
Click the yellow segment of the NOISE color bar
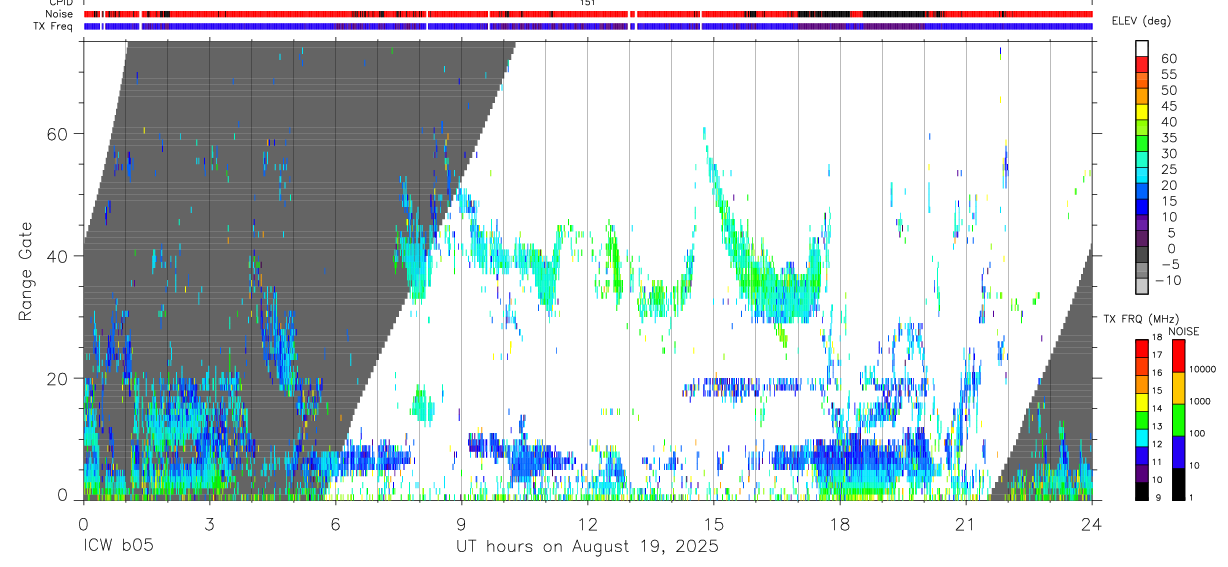[x=1178, y=388]
